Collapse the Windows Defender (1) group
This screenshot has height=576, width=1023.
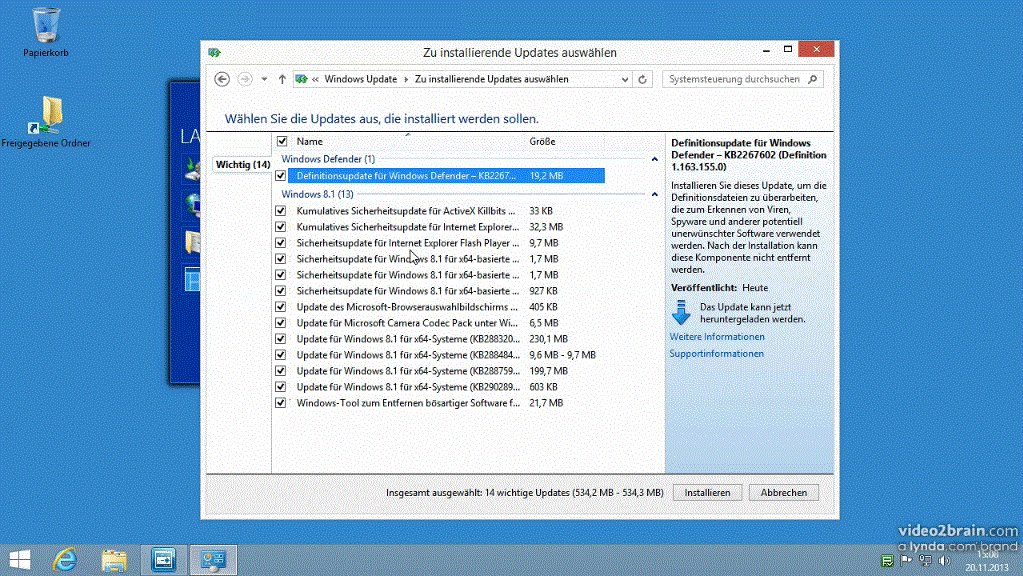(x=654, y=159)
